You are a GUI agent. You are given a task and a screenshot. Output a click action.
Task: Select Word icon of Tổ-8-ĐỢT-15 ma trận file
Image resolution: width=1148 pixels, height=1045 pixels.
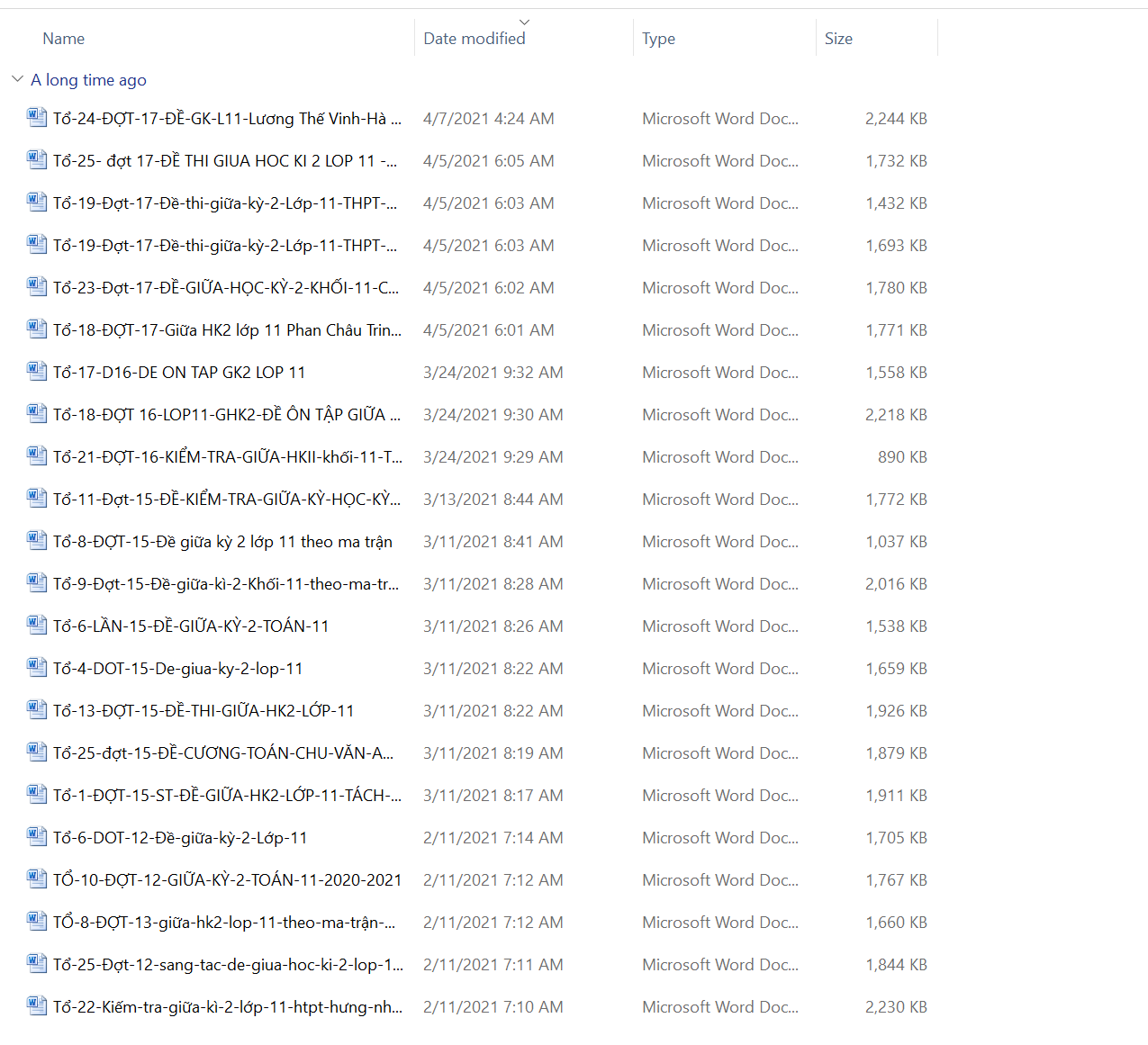pos(37,541)
